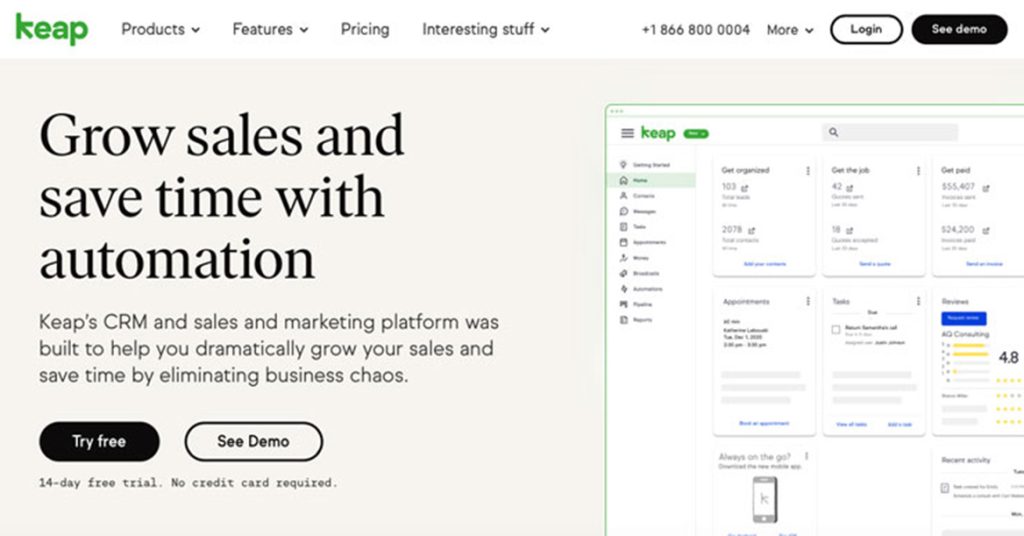Image resolution: width=1024 pixels, height=536 pixels.
Task: Click the dashboard search input field
Action: 889,133
